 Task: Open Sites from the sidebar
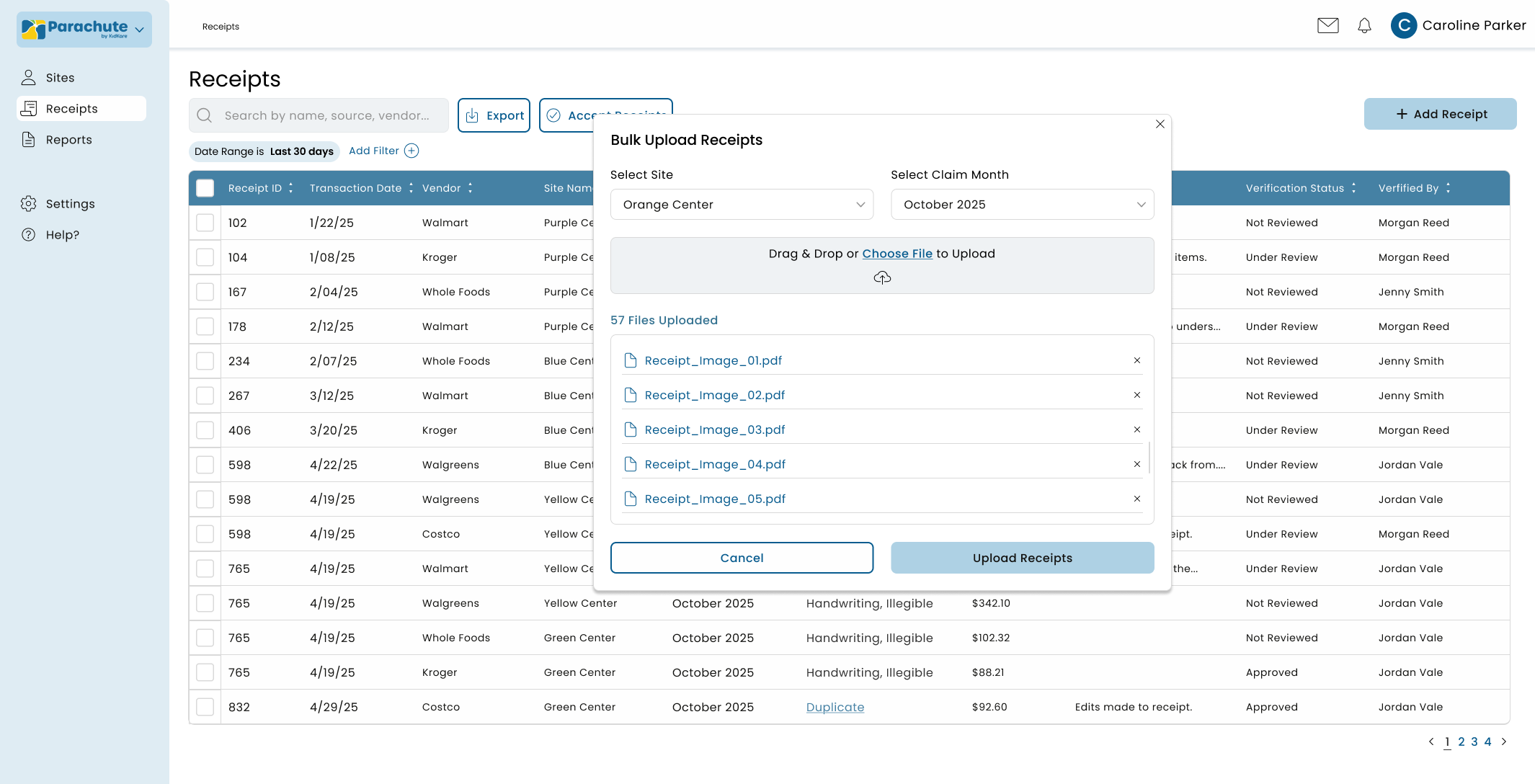pos(60,78)
